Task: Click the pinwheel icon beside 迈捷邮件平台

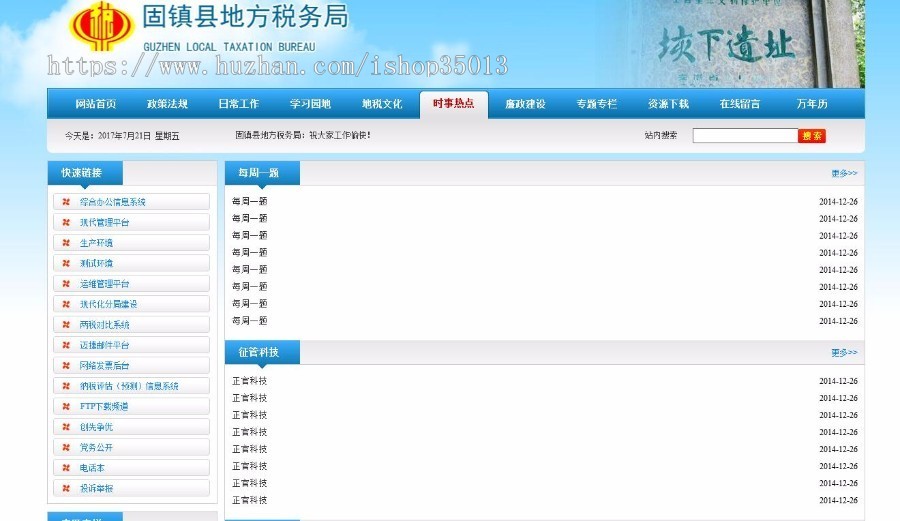Action: tap(66, 345)
